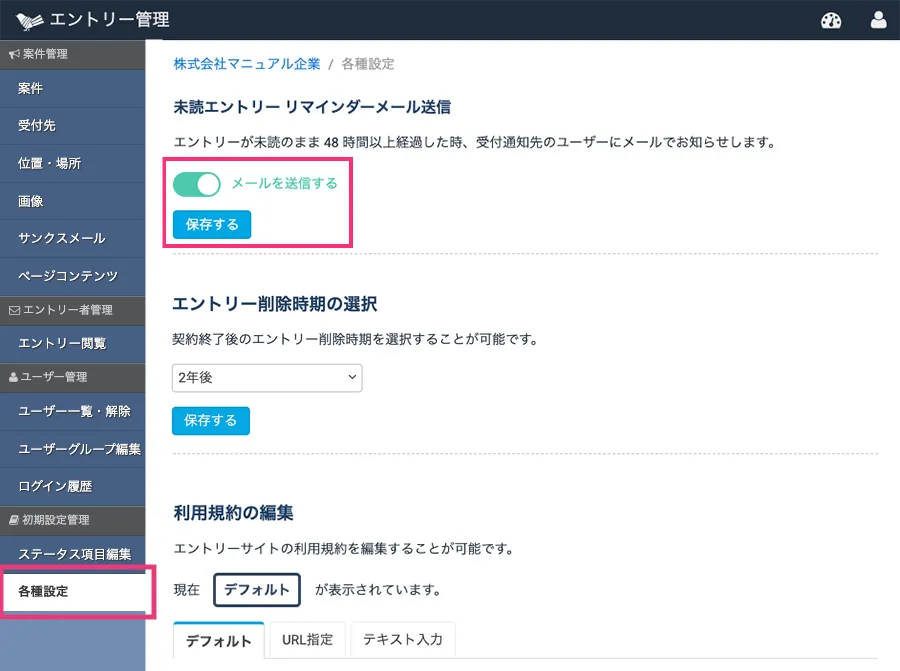
Task: Select the テキスト入力 tab
Action: coord(403,639)
